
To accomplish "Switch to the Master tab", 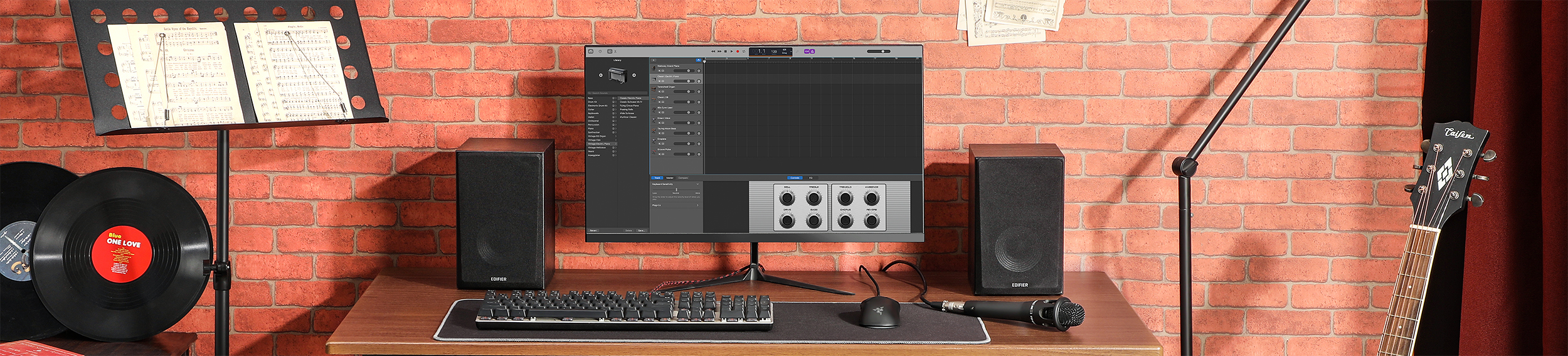I will click(670, 178).
